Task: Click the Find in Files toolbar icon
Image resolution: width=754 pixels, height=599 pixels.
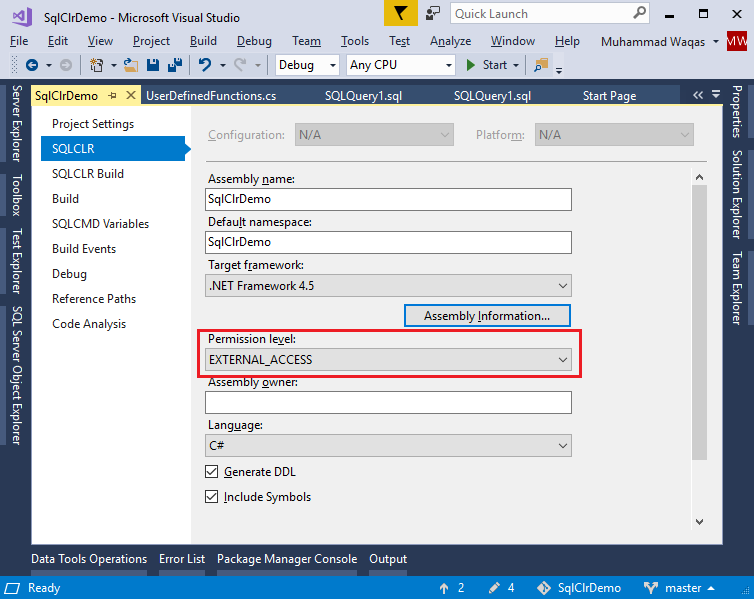Action: click(541, 65)
